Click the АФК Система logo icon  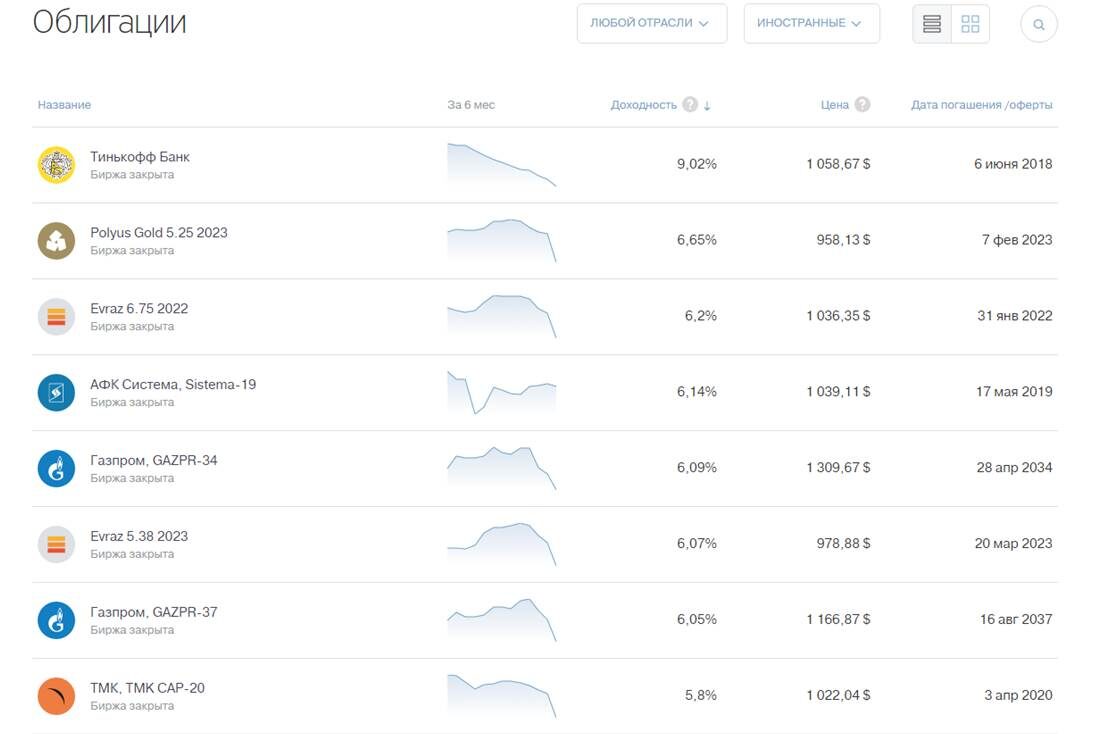click(56, 393)
